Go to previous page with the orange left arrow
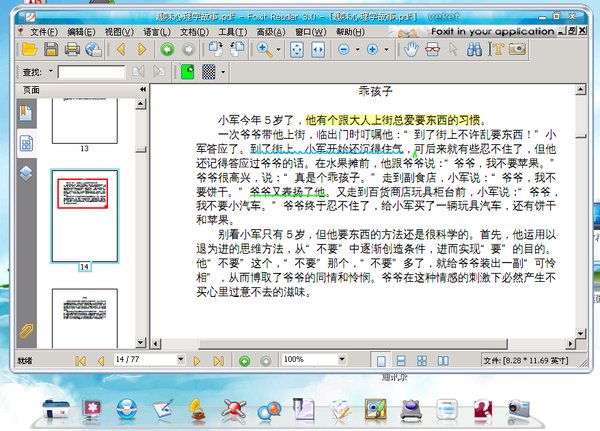 (x=121, y=49)
